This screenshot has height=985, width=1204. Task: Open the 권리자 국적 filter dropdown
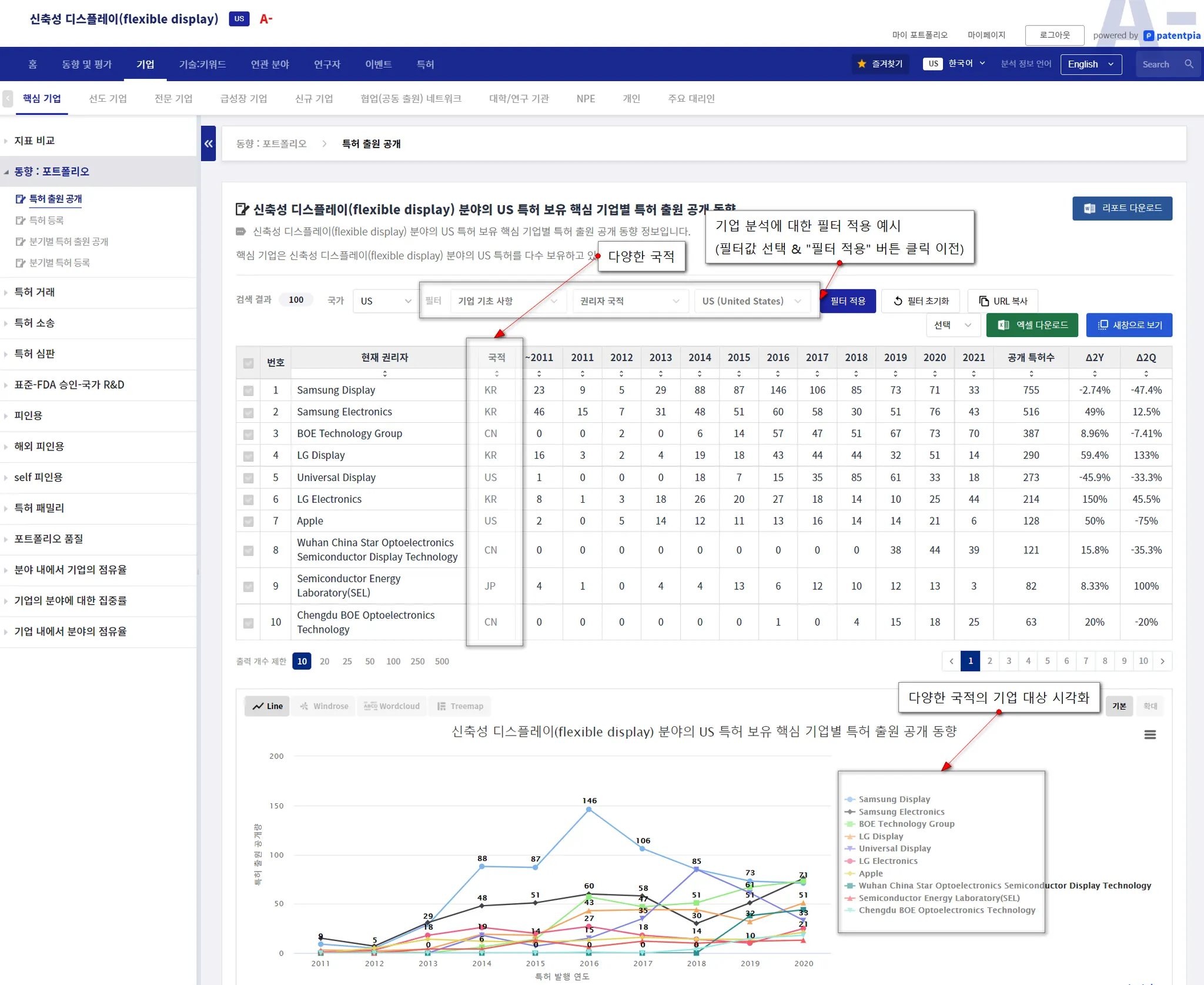point(629,301)
